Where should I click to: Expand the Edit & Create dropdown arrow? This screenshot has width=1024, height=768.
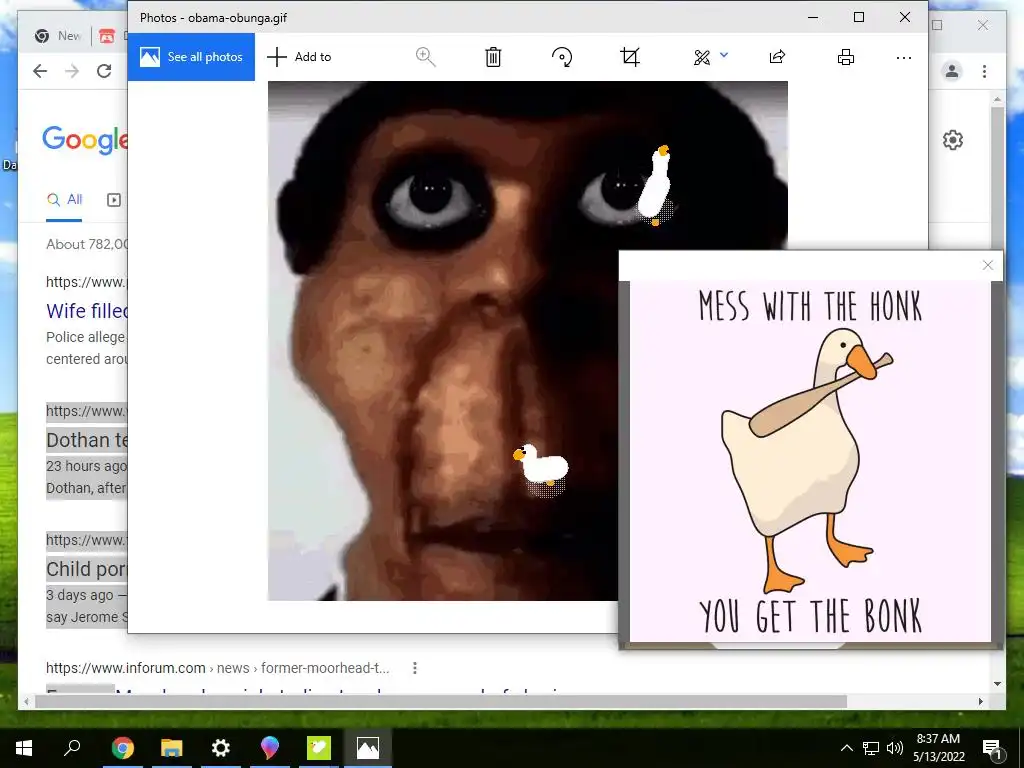click(x=724, y=56)
